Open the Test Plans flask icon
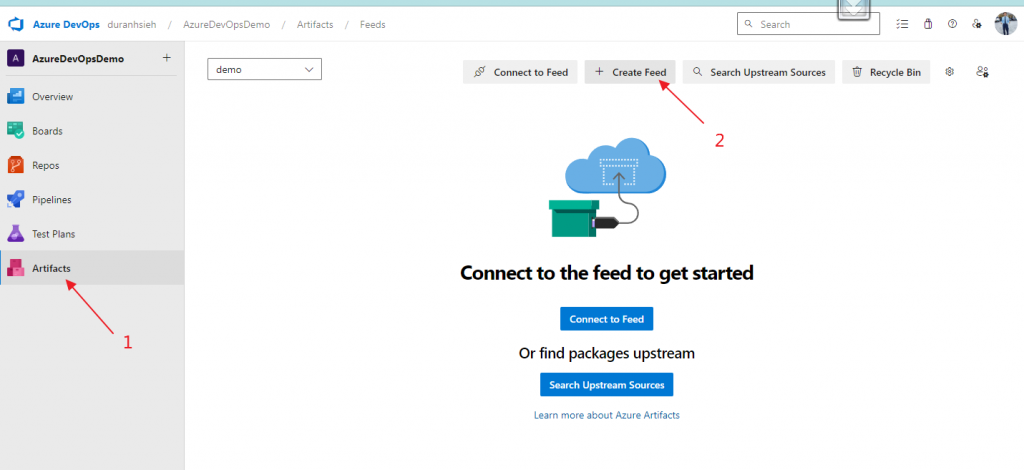This screenshot has height=470, width=1024. tap(15, 234)
